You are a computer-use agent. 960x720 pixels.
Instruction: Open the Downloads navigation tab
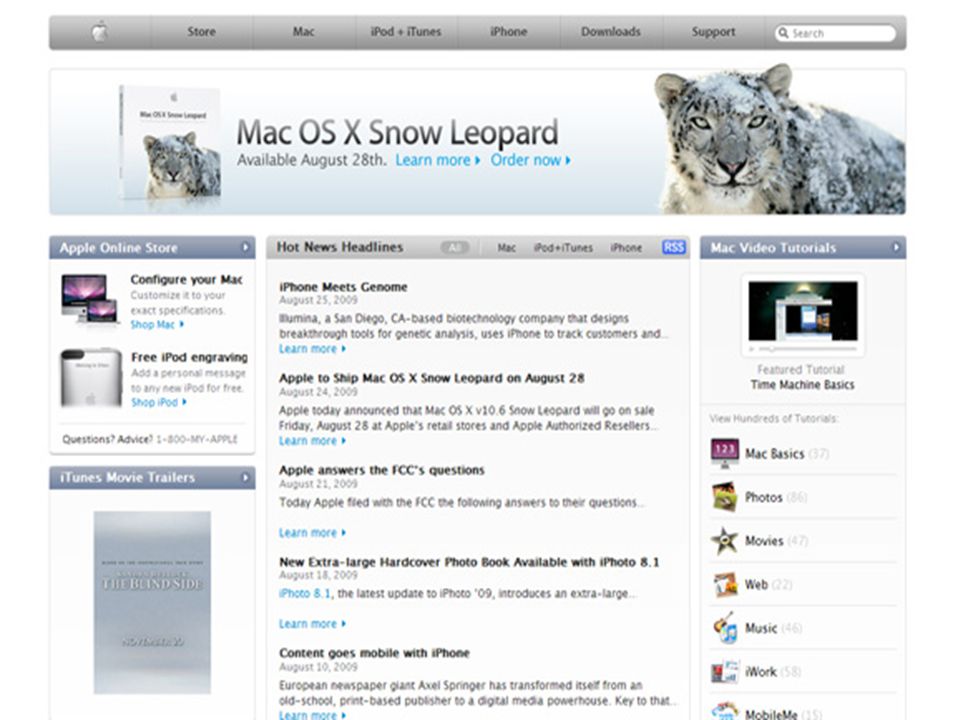pyautogui.click(x=610, y=32)
